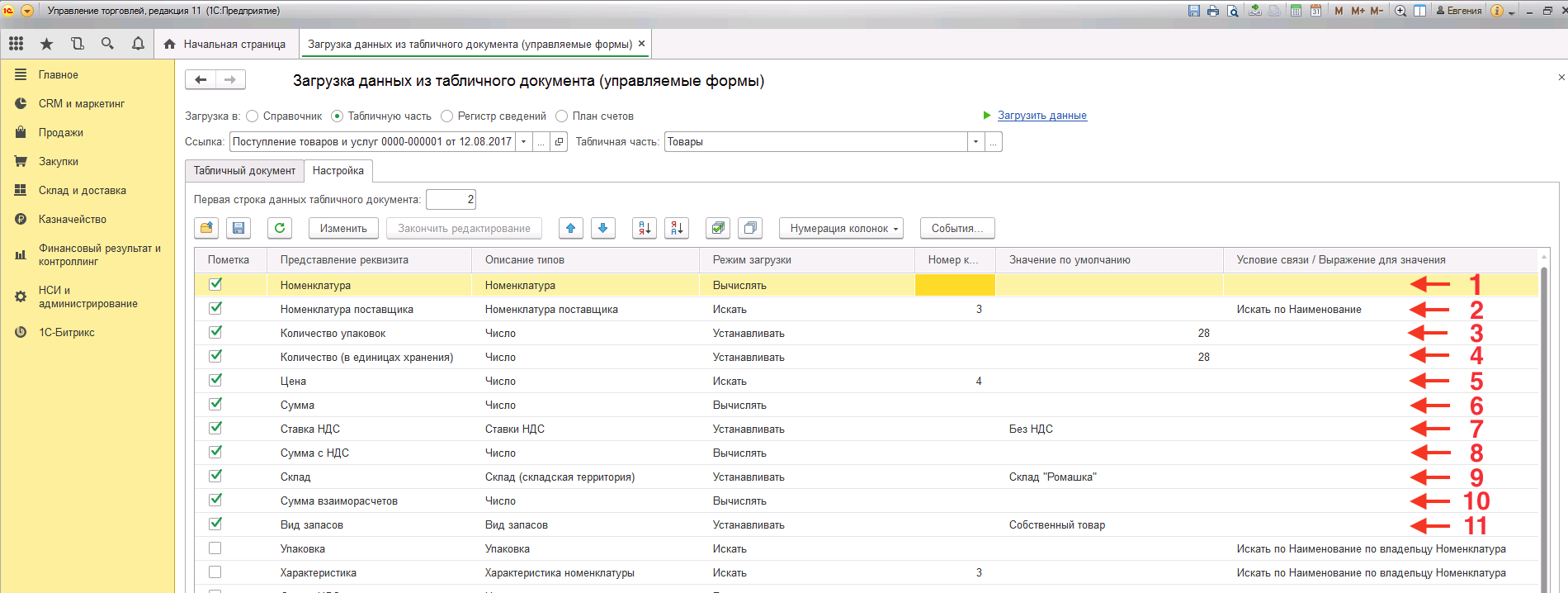Open the calendar icon in title bar
This screenshot has width=1568, height=593.
tap(1315, 11)
